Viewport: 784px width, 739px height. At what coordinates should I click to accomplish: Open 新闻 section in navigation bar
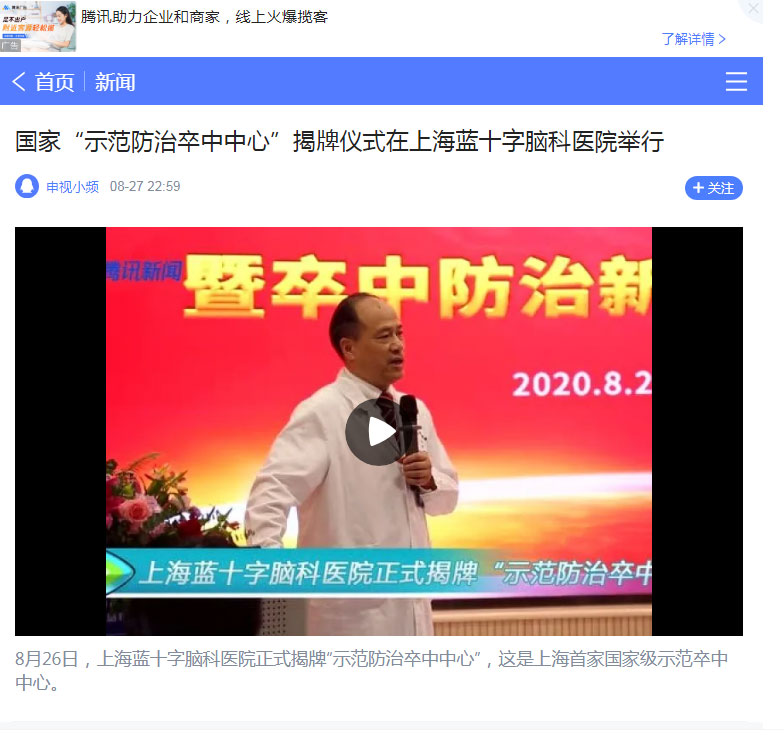pyautogui.click(x=115, y=82)
